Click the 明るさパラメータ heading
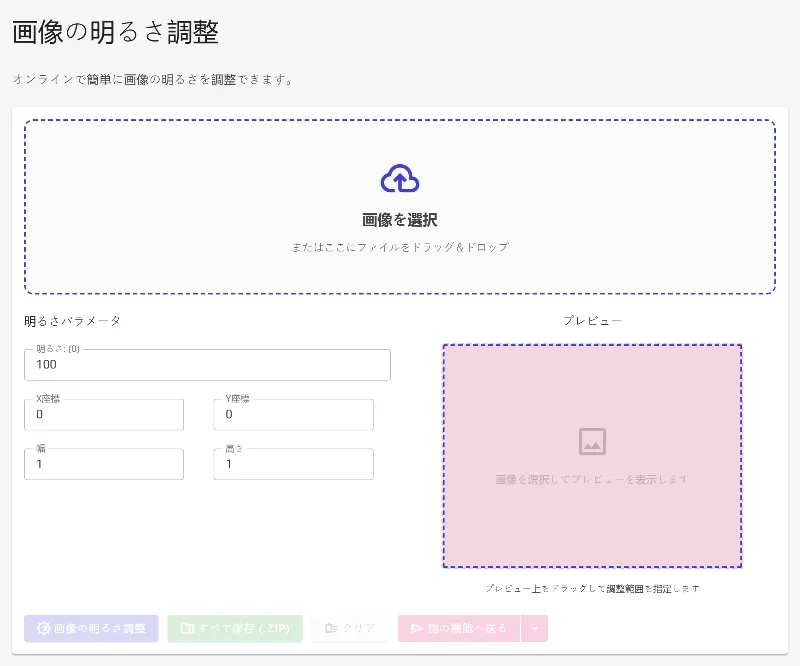The image size is (800, 666). tap(72, 321)
